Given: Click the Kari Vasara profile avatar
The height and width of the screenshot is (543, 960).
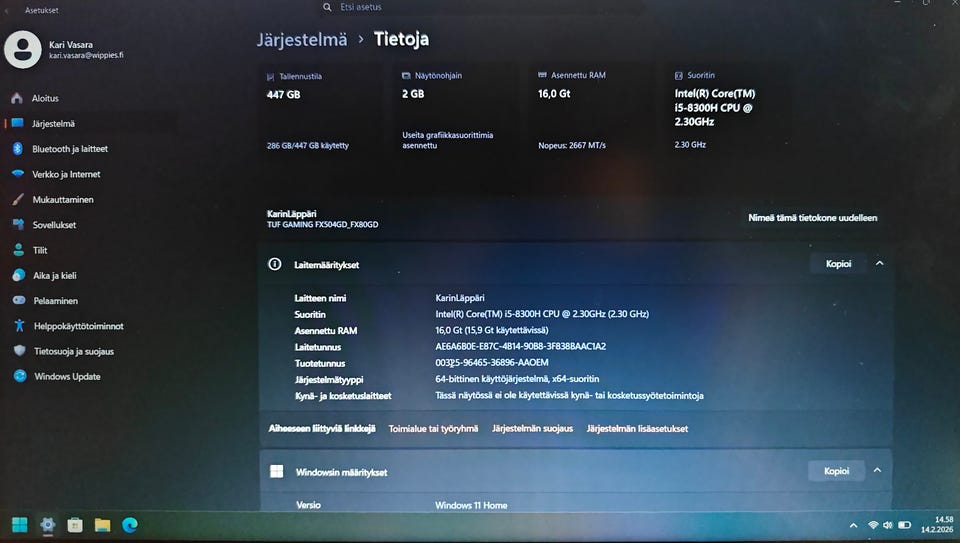Looking at the screenshot, I should point(23,50).
